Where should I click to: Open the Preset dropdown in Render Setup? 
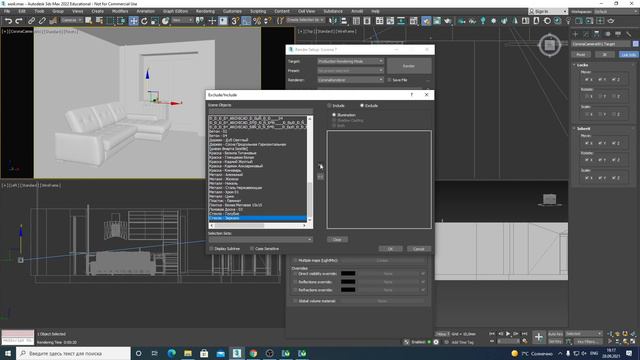351,71
